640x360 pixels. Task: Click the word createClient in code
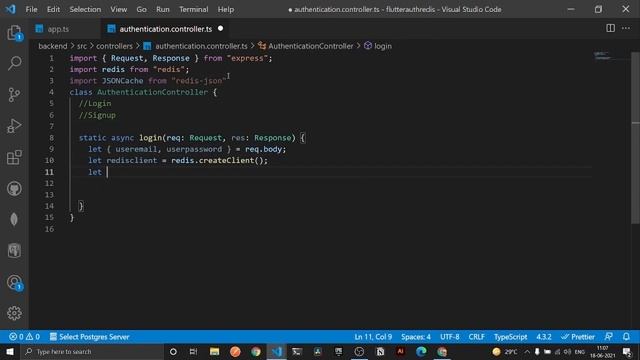227,160
